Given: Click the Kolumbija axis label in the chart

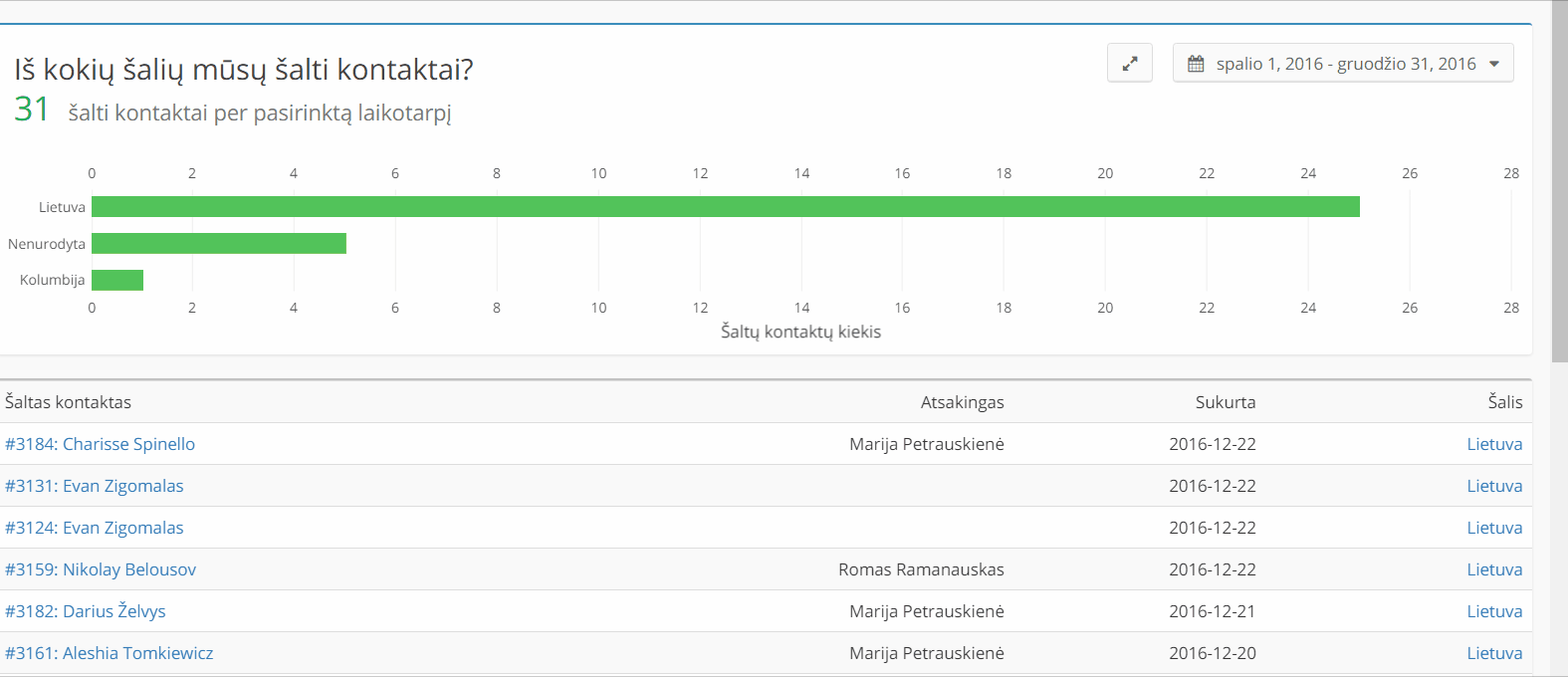Looking at the screenshot, I should [x=53, y=280].
